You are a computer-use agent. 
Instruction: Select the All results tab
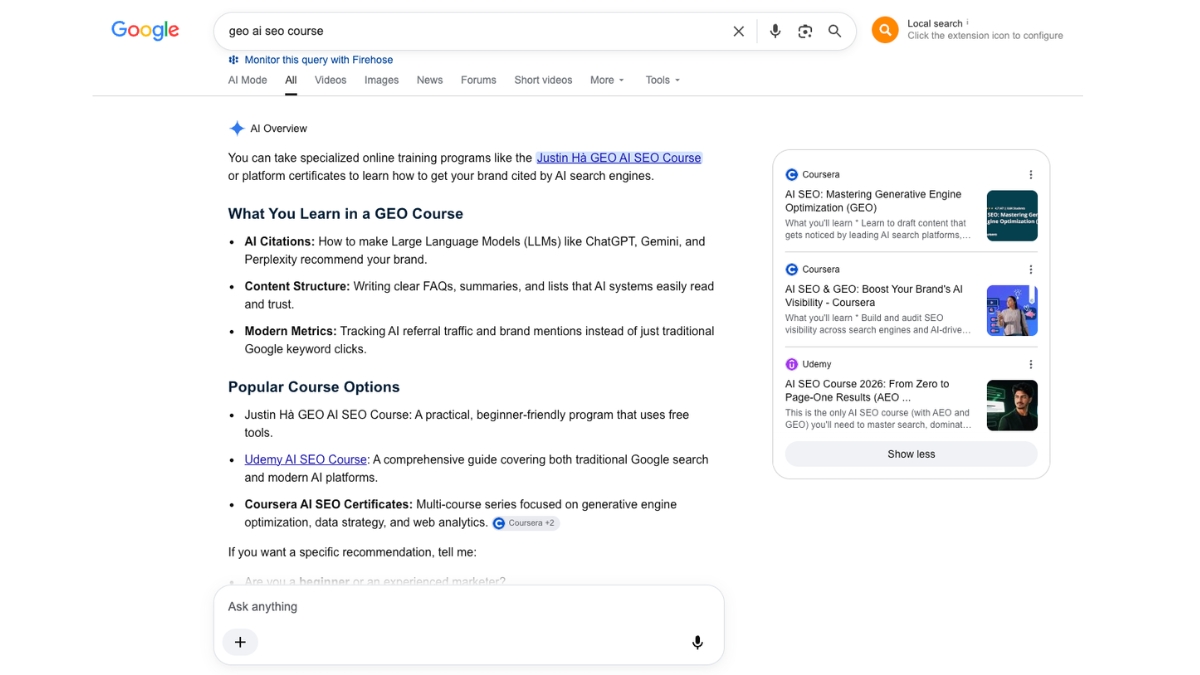coord(291,80)
